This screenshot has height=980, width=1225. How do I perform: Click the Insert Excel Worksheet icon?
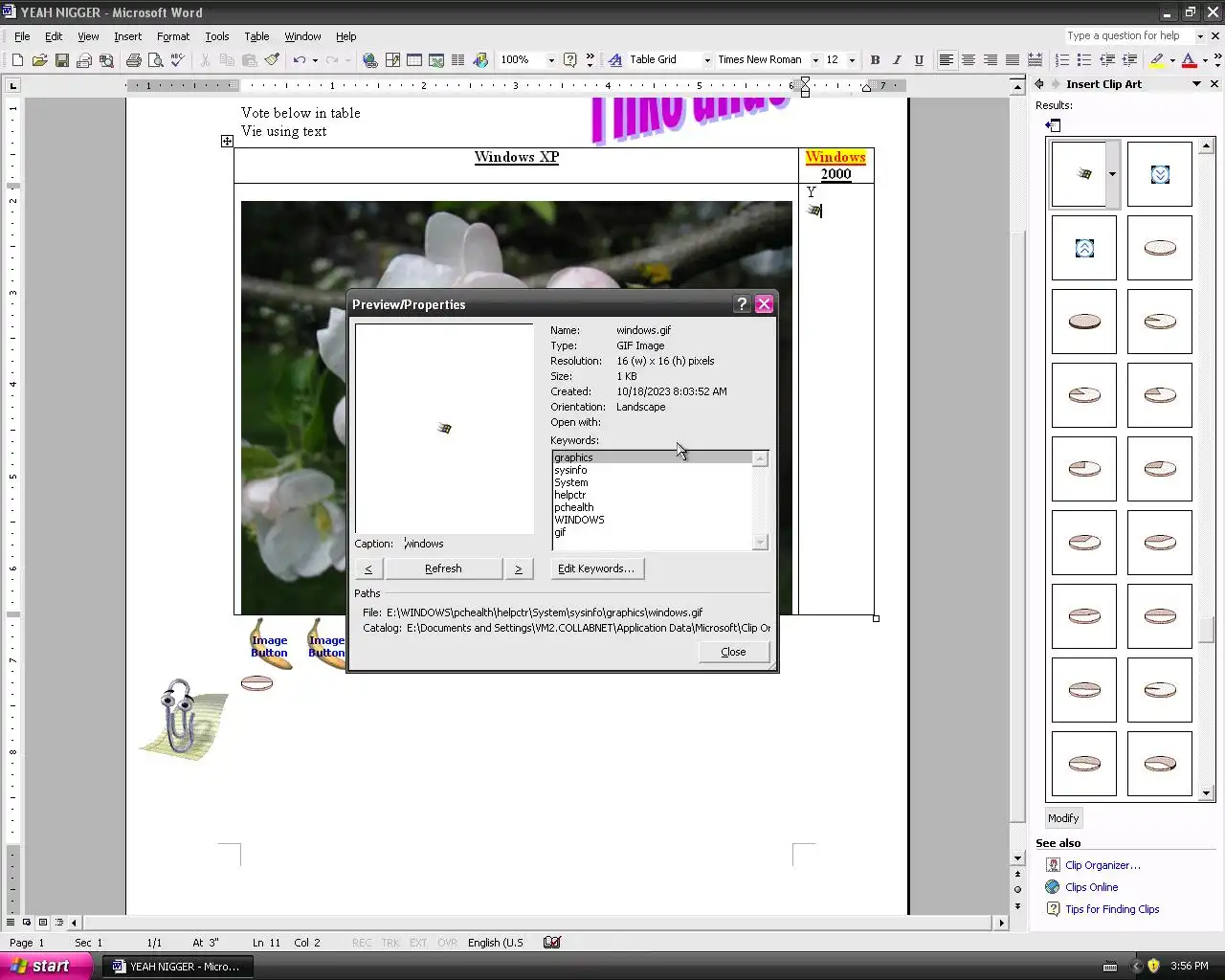(436, 60)
